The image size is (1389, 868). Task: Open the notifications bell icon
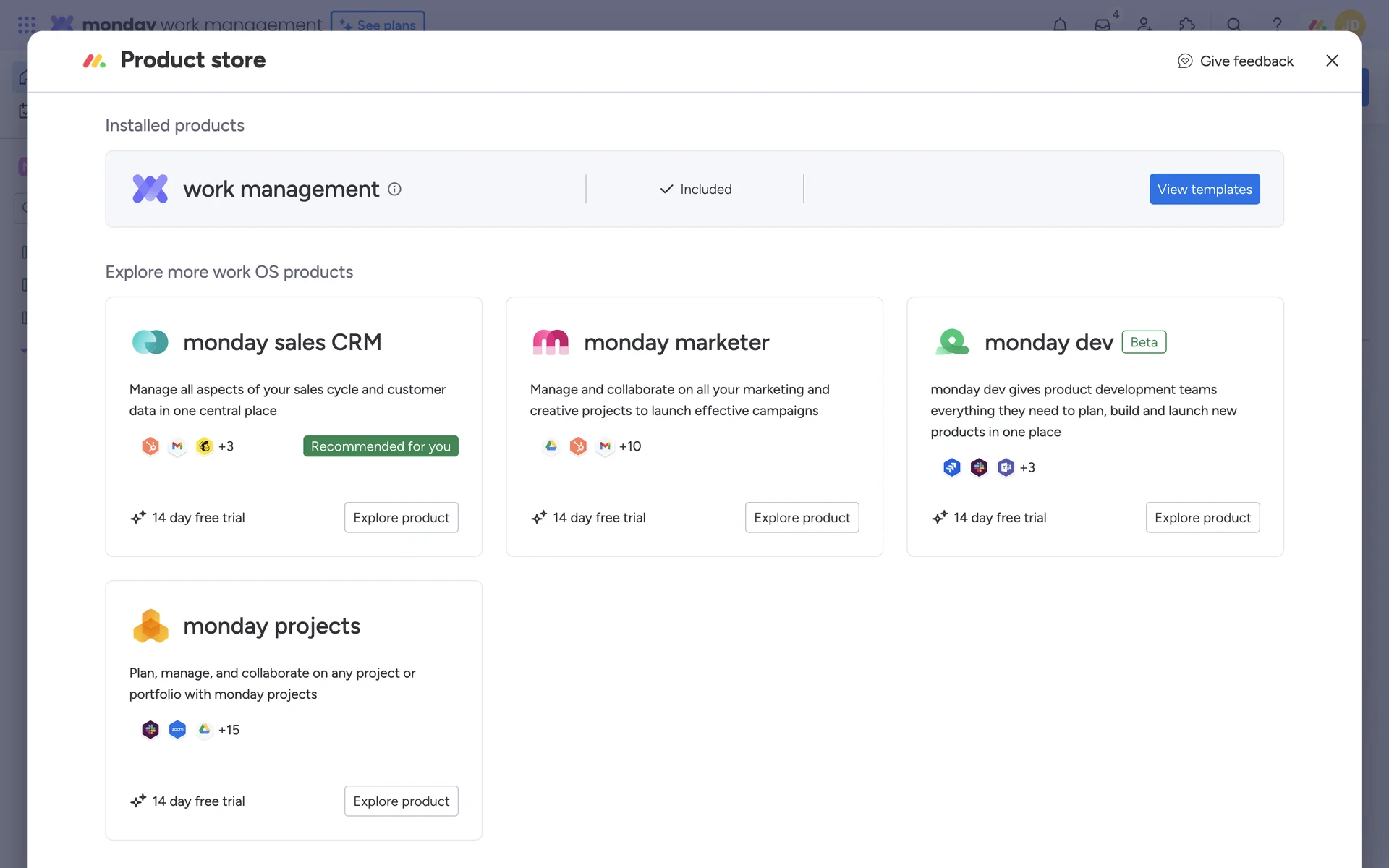coord(1060,25)
